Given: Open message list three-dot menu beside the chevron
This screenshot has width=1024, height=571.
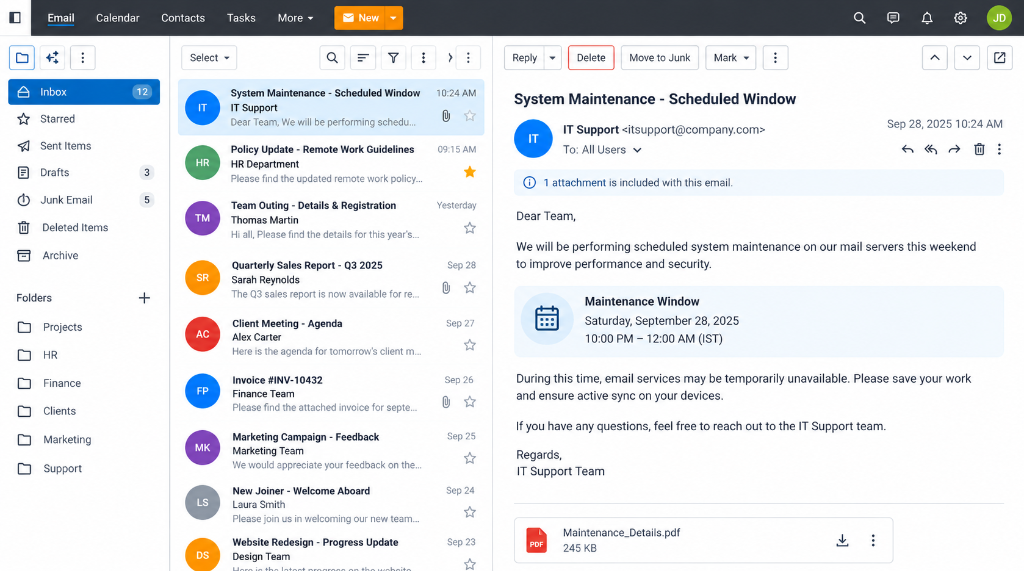Looking at the screenshot, I should [x=468, y=57].
